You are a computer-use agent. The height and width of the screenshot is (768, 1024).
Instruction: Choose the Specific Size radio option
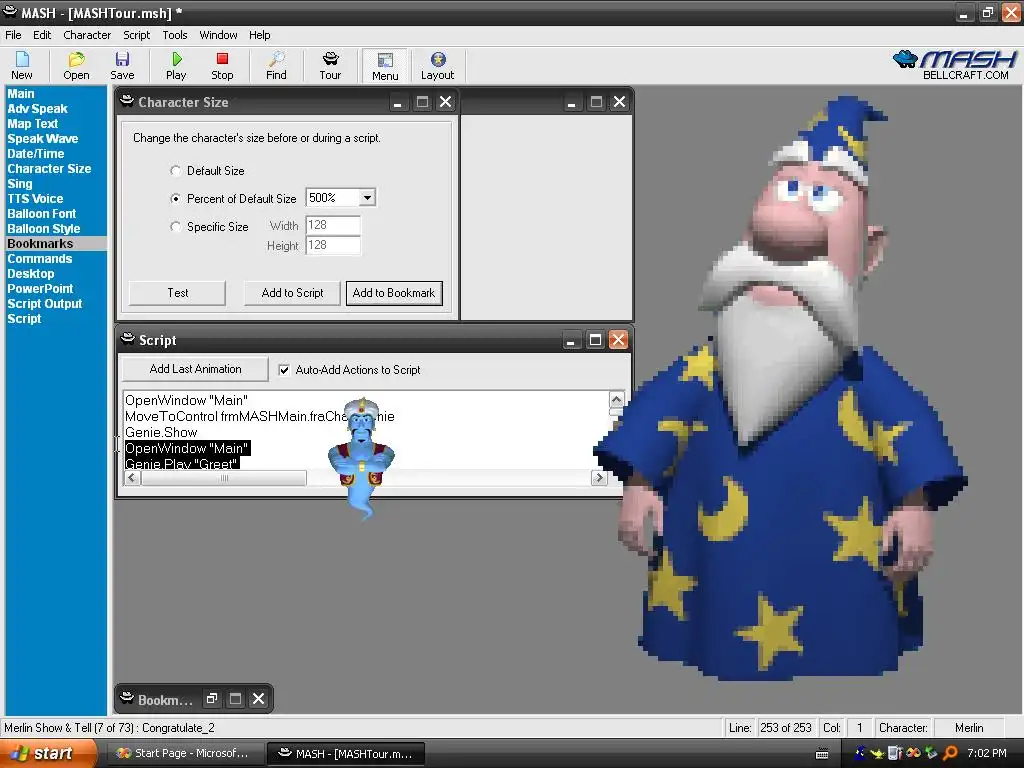175,227
